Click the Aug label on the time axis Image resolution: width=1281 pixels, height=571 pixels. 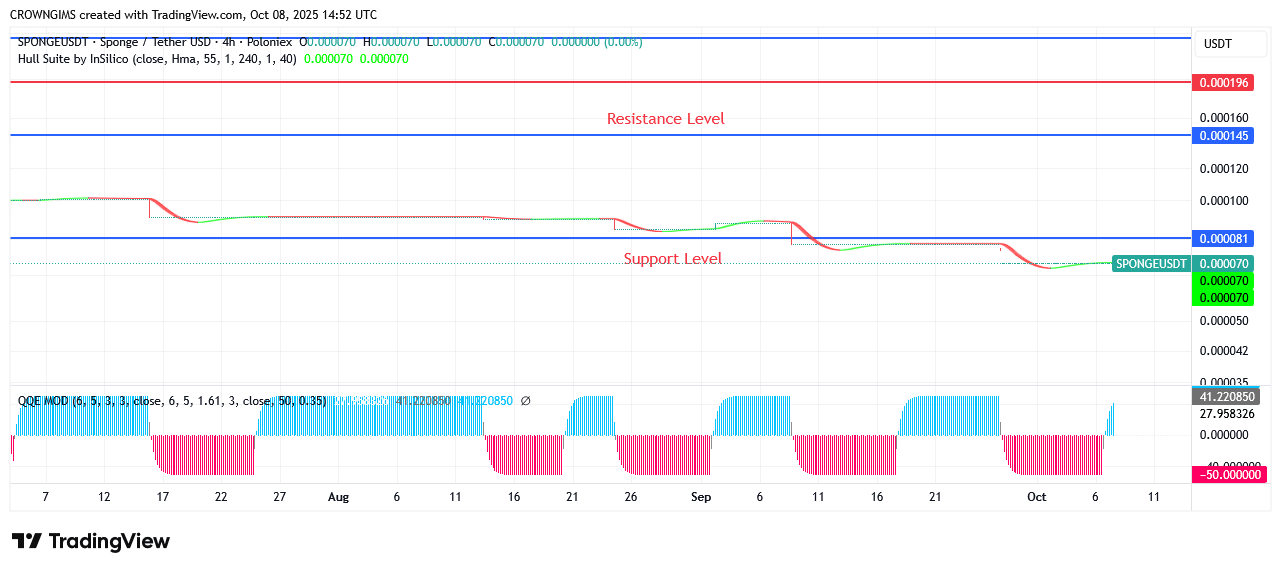pyautogui.click(x=338, y=497)
